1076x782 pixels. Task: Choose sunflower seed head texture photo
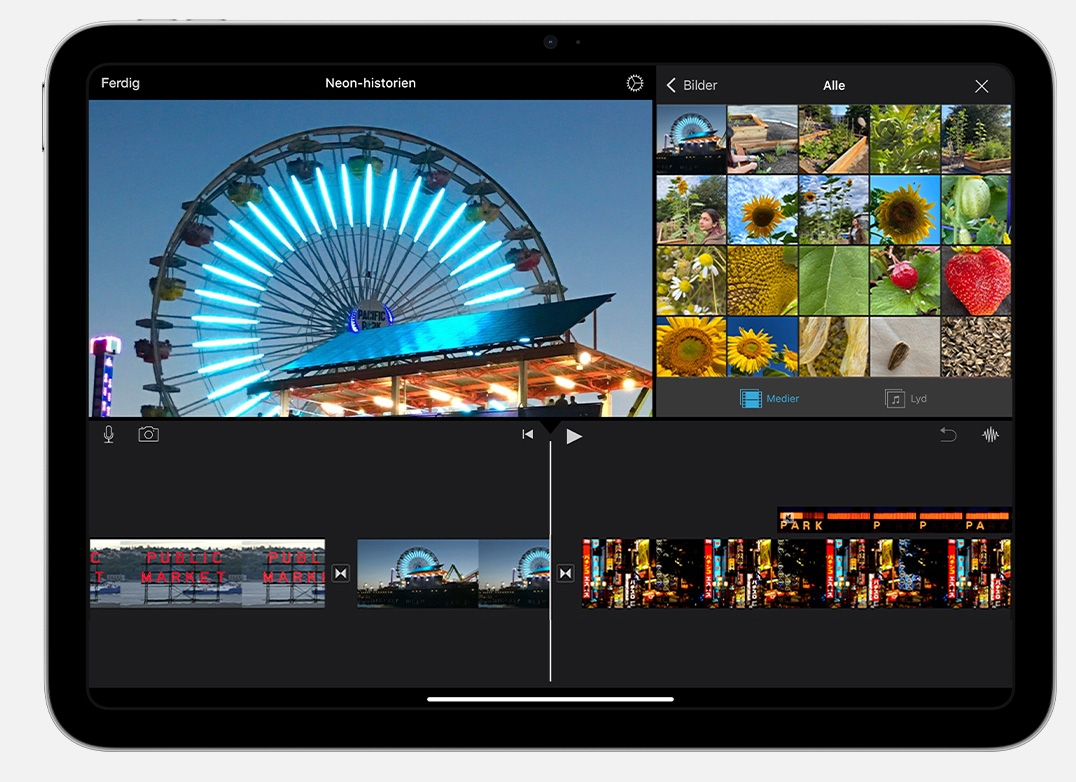(762, 281)
